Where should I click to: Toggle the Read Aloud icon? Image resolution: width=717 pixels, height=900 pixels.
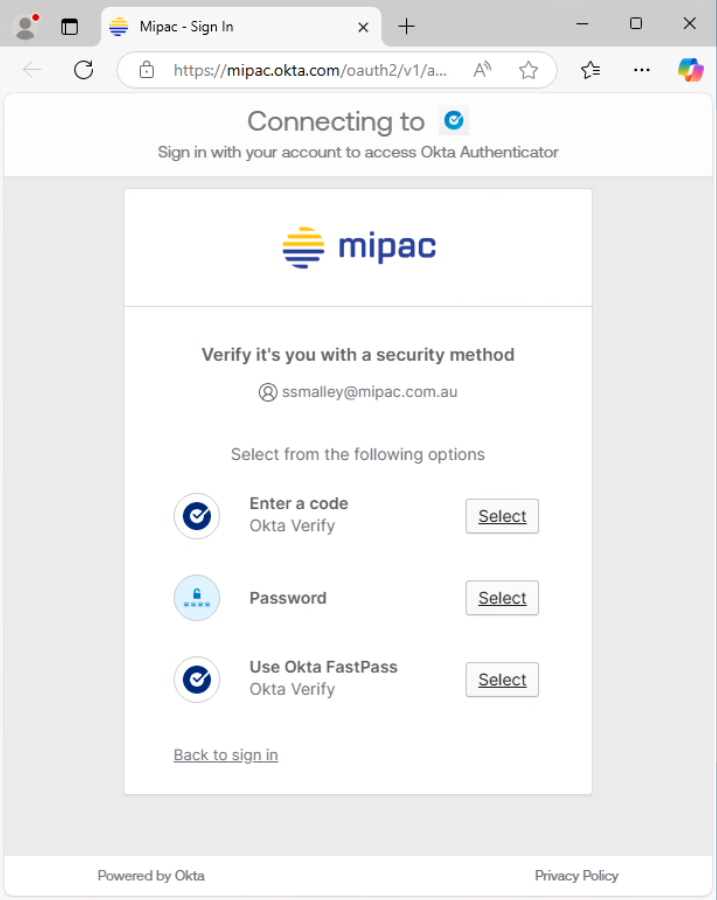click(x=483, y=70)
